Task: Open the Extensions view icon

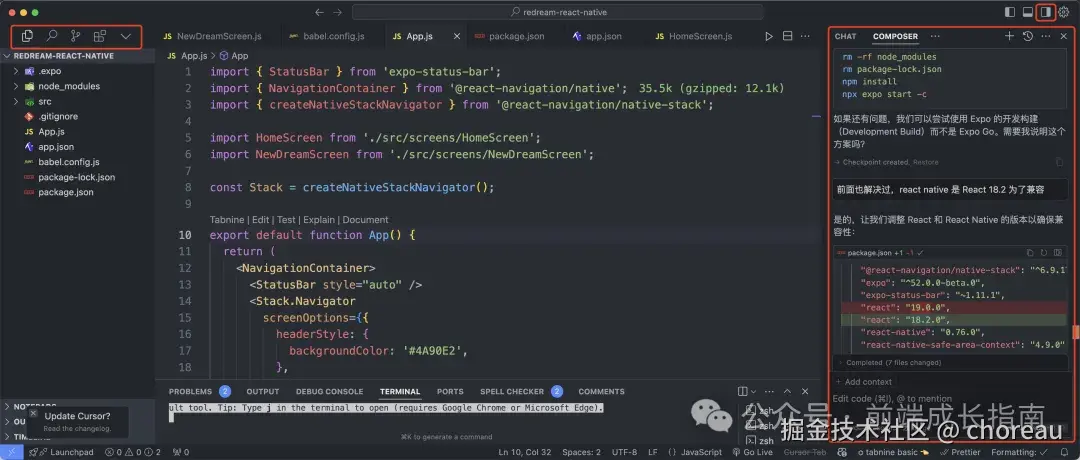Action: pyautogui.click(x=100, y=36)
